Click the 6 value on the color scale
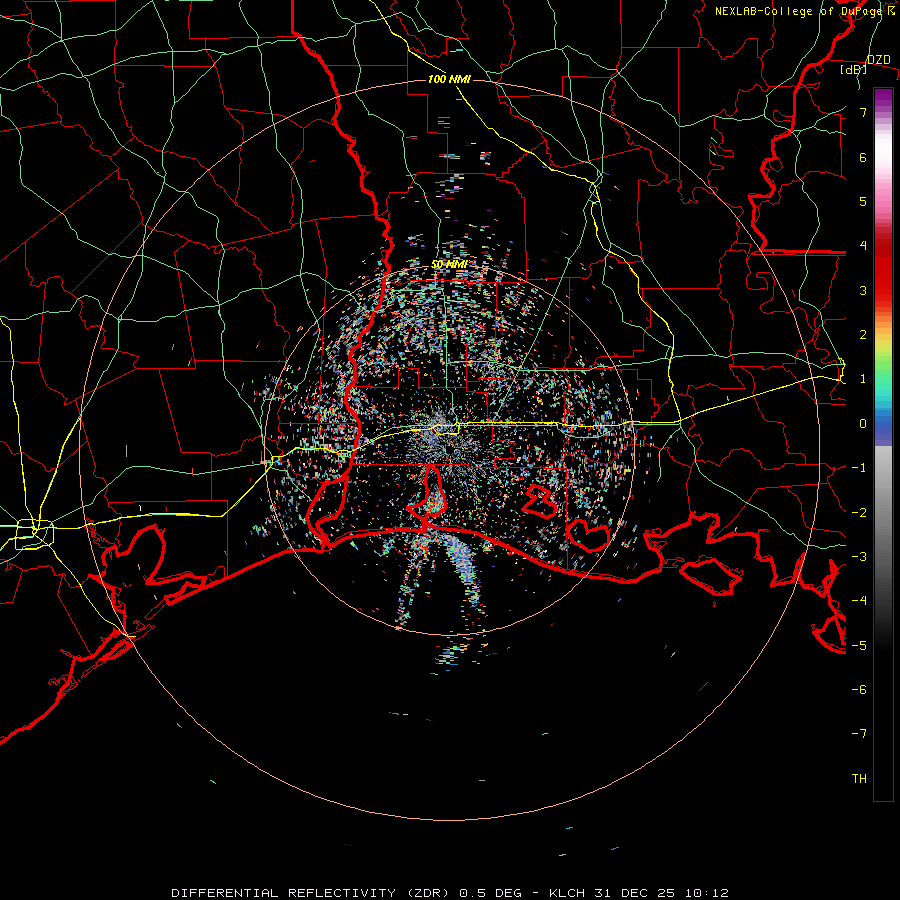 (x=863, y=157)
